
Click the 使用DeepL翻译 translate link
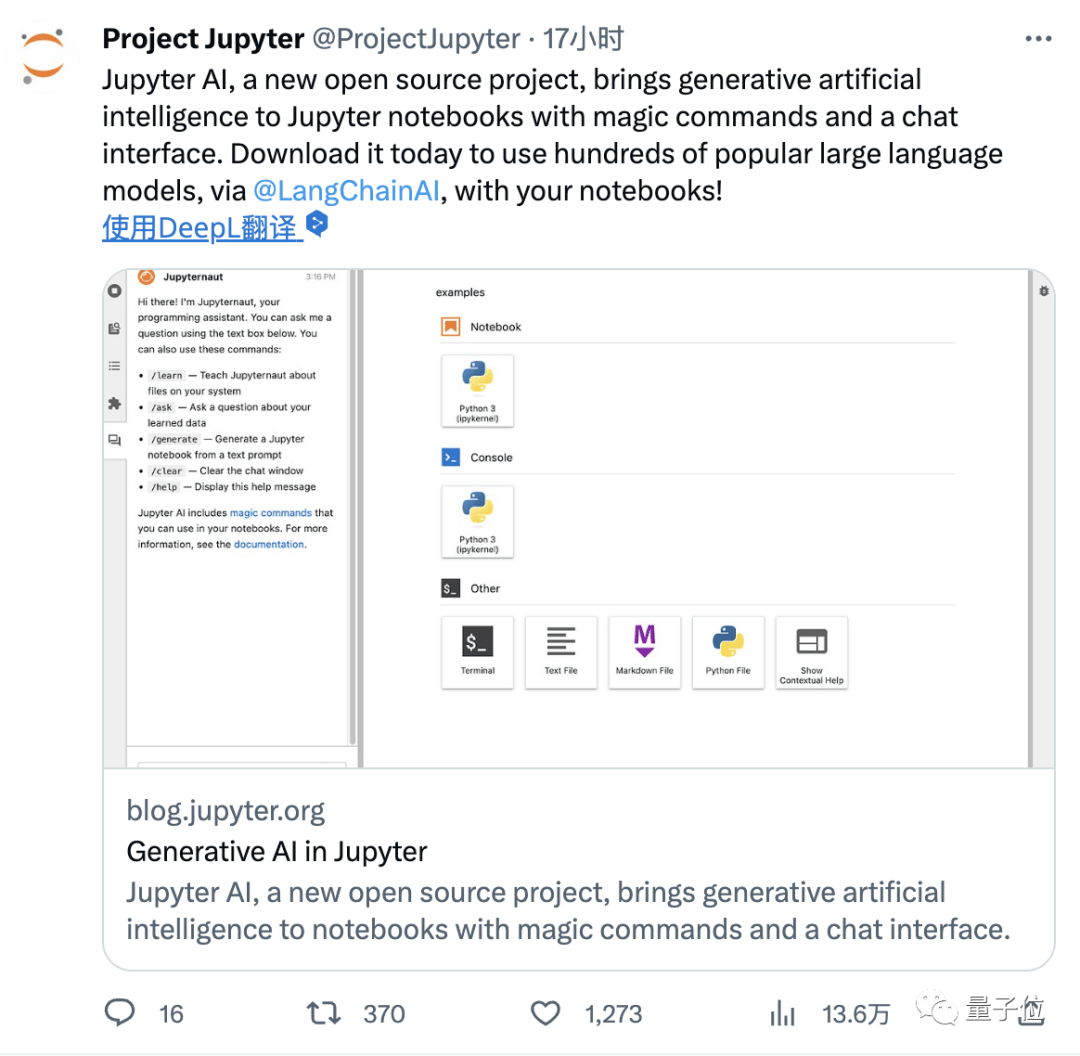200,228
